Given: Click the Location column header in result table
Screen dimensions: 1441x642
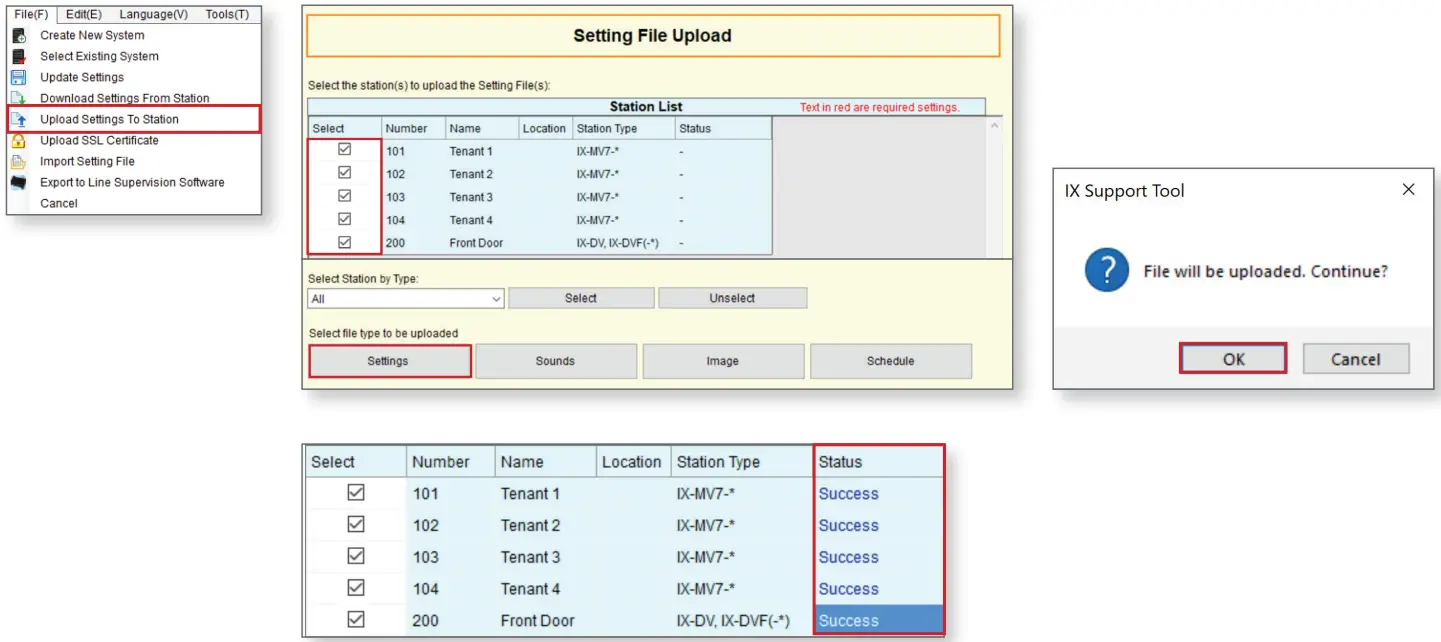Looking at the screenshot, I should [632, 462].
